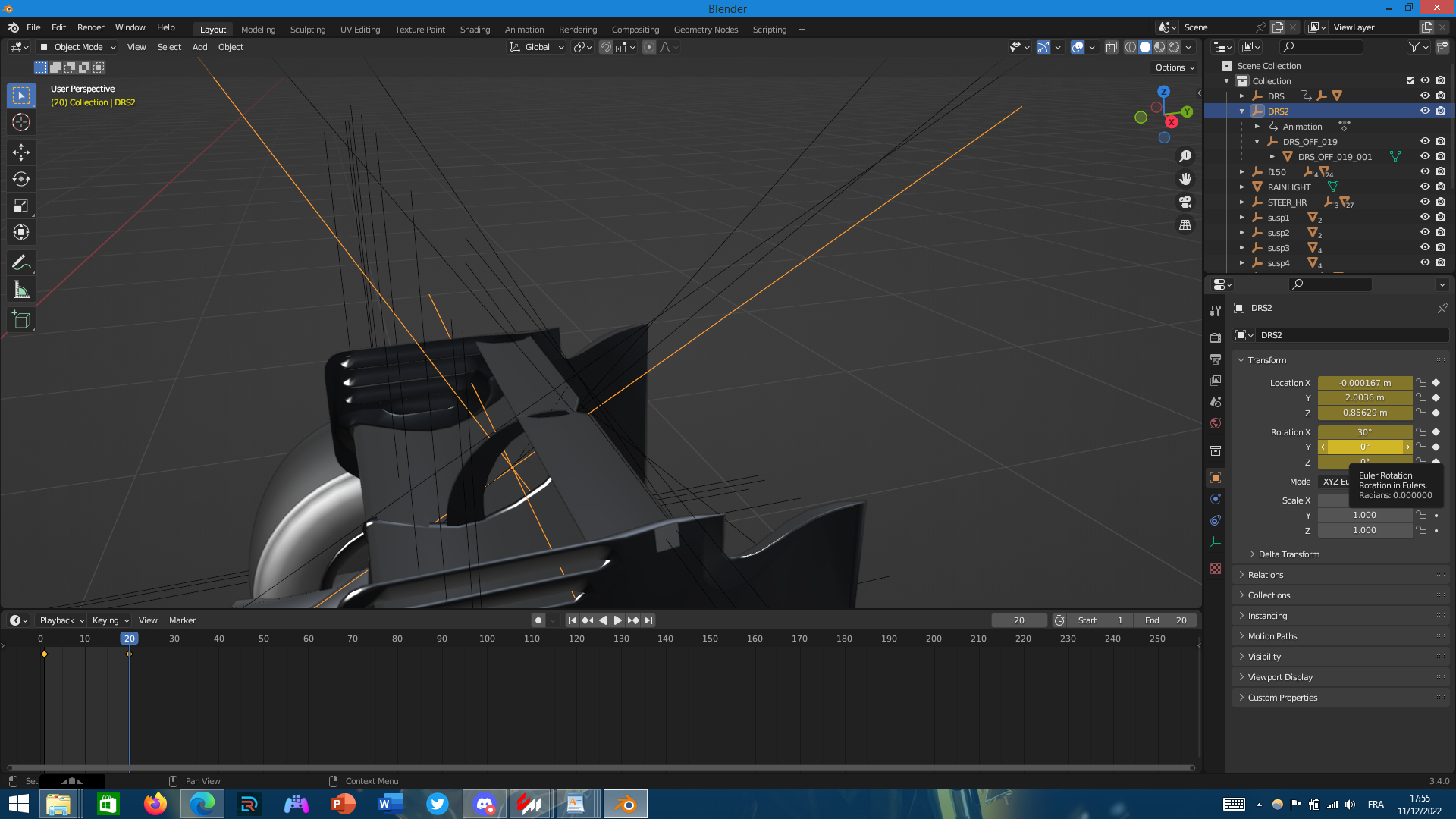1456x819 pixels.
Task: Hide RAINLIGHT object with eye icon
Action: point(1425,187)
